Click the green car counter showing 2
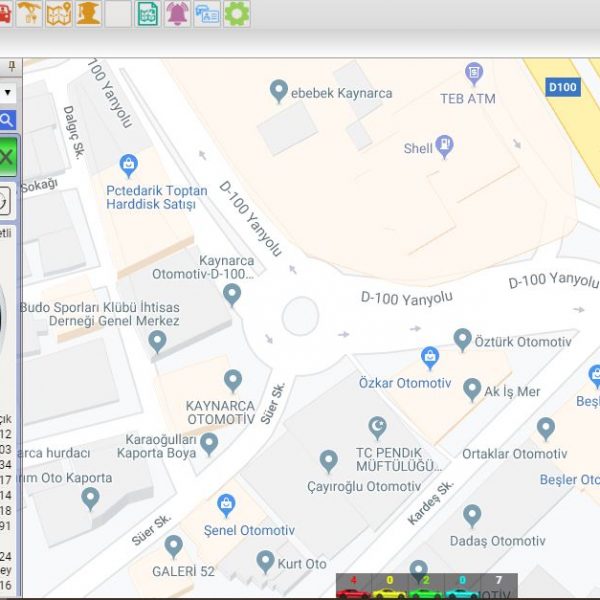 [426, 586]
